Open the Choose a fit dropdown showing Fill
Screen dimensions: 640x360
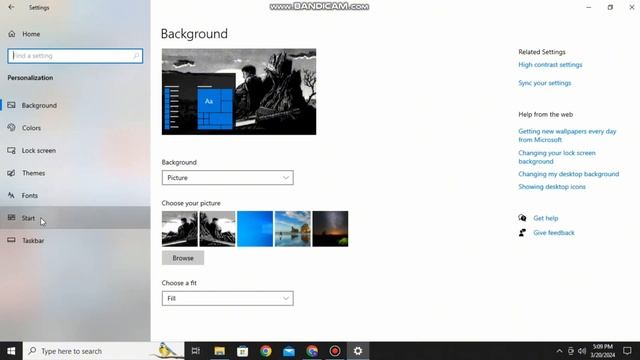click(x=227, y=298)
